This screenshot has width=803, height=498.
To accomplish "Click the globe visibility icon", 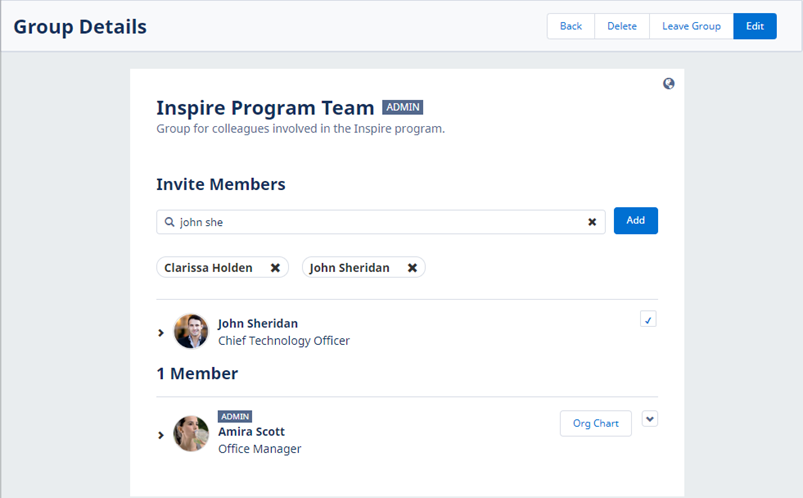I will (669, 84).
